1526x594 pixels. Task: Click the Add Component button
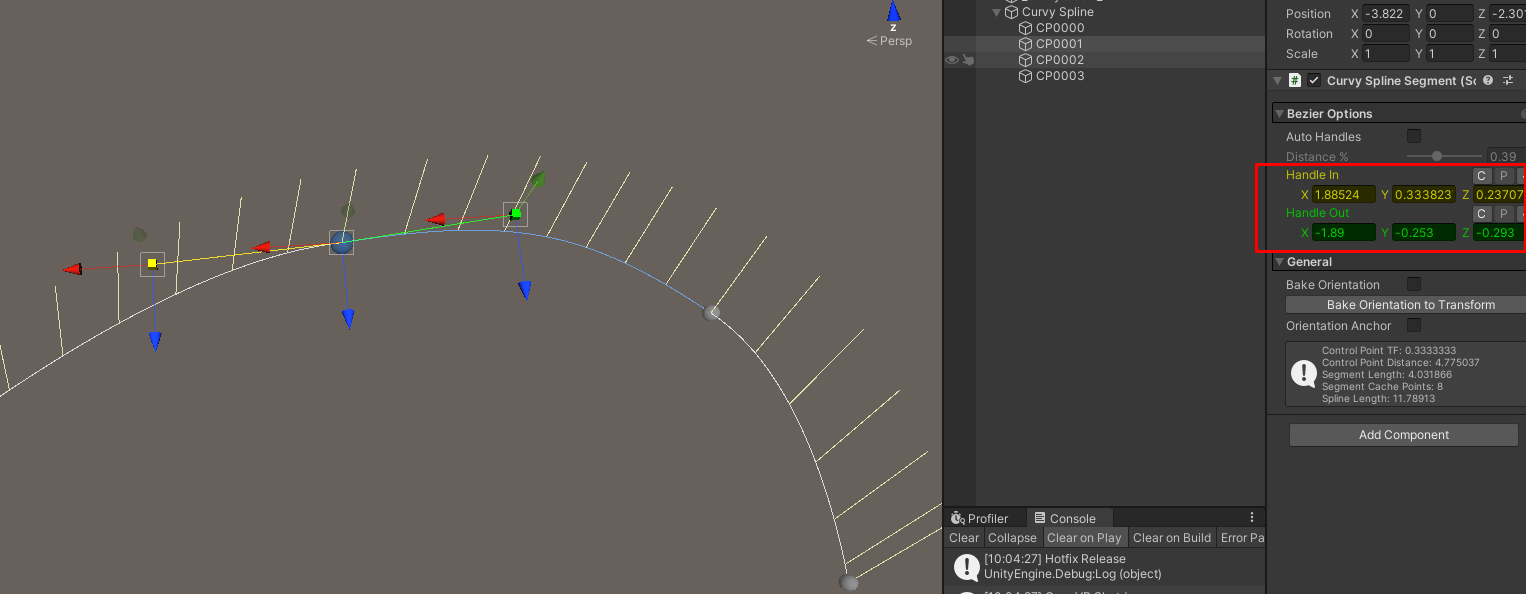1403,434
